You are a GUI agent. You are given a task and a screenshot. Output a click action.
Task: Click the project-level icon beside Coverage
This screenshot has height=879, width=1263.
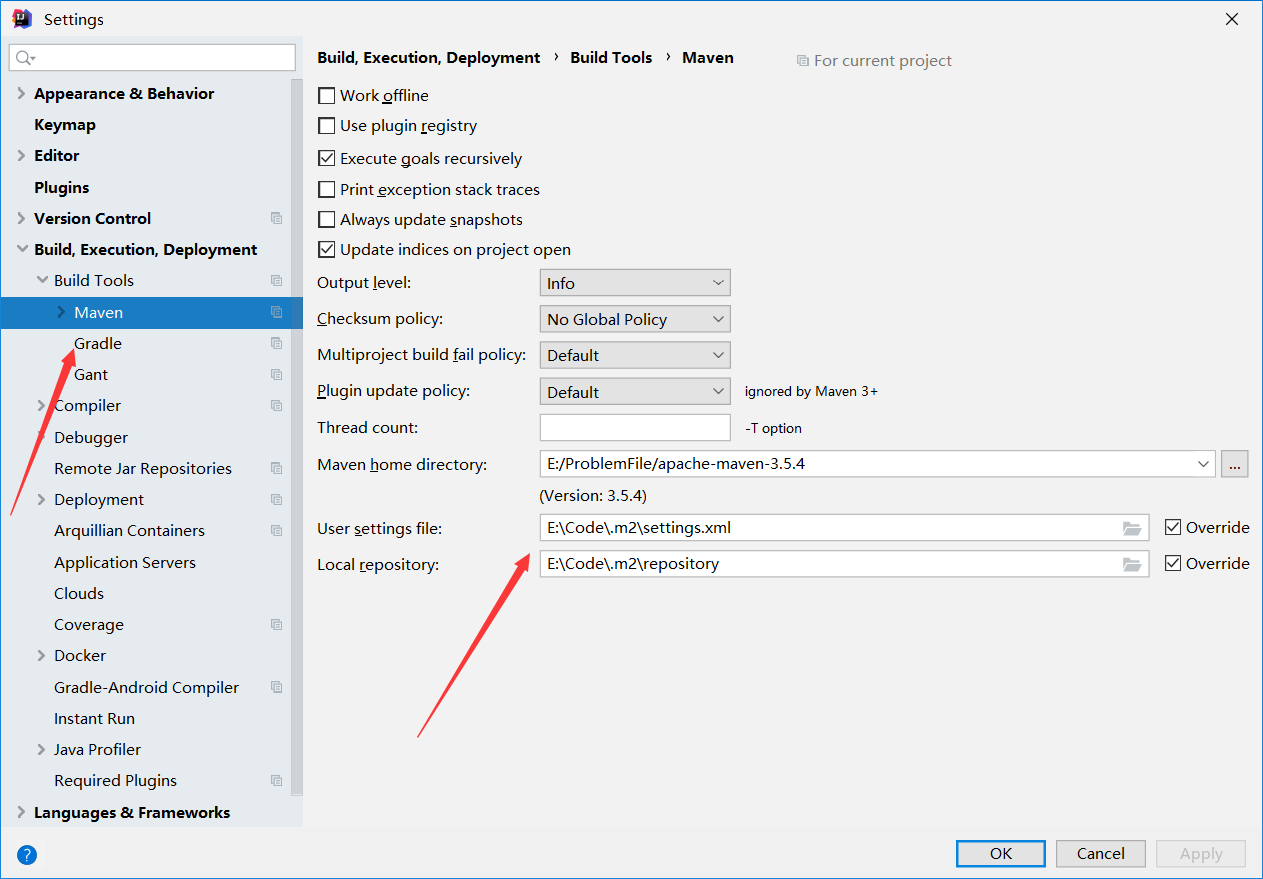click(x=277, y=624)
